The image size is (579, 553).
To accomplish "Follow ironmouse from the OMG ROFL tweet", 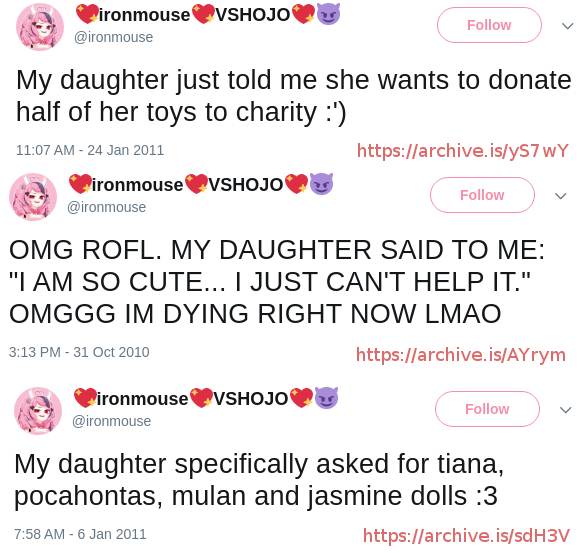I will (x=482, y=195).
